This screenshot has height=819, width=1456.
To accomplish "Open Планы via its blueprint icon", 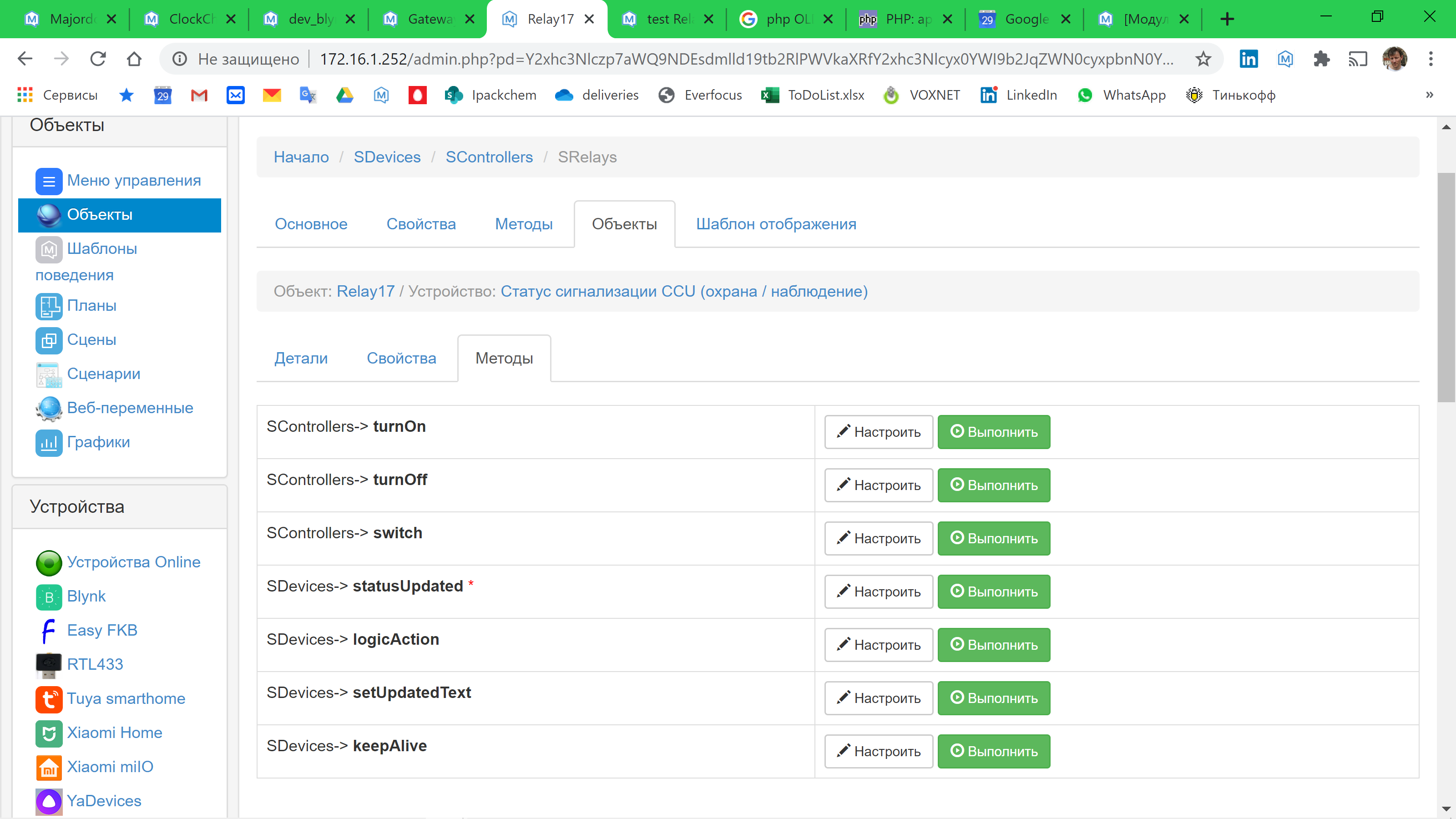I will click(49, 306).
